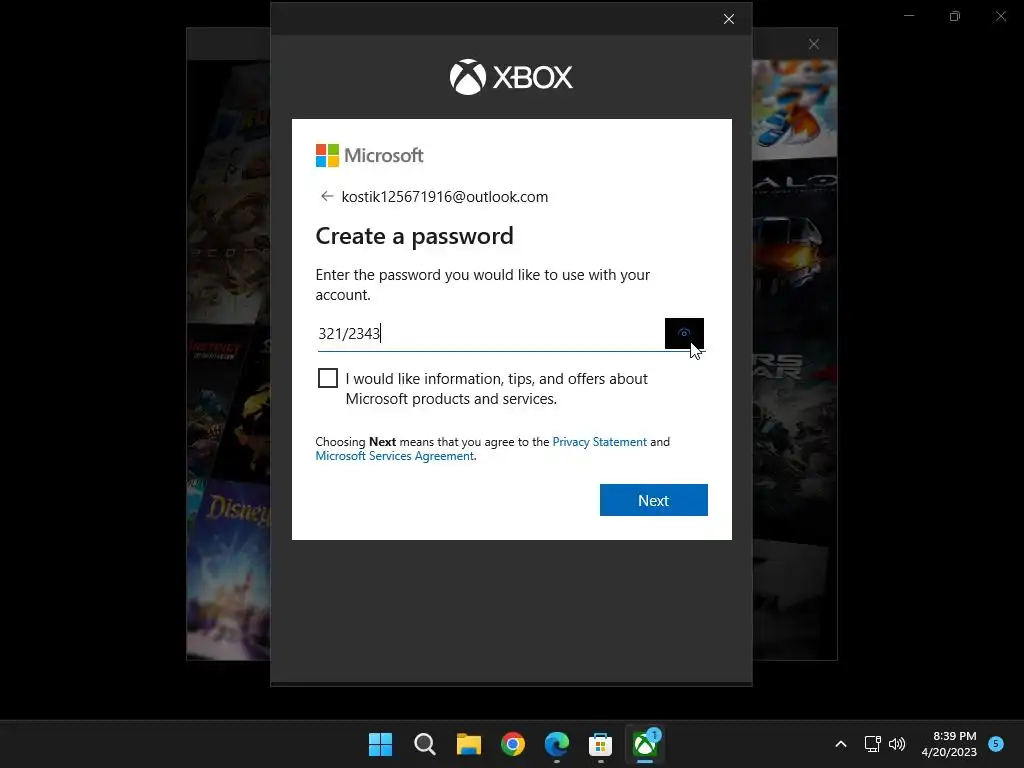The width and height of the screenshot is (1024, 768).
Task: Launch Microsoft Edge from taskbar
Action: coord(556,744)
